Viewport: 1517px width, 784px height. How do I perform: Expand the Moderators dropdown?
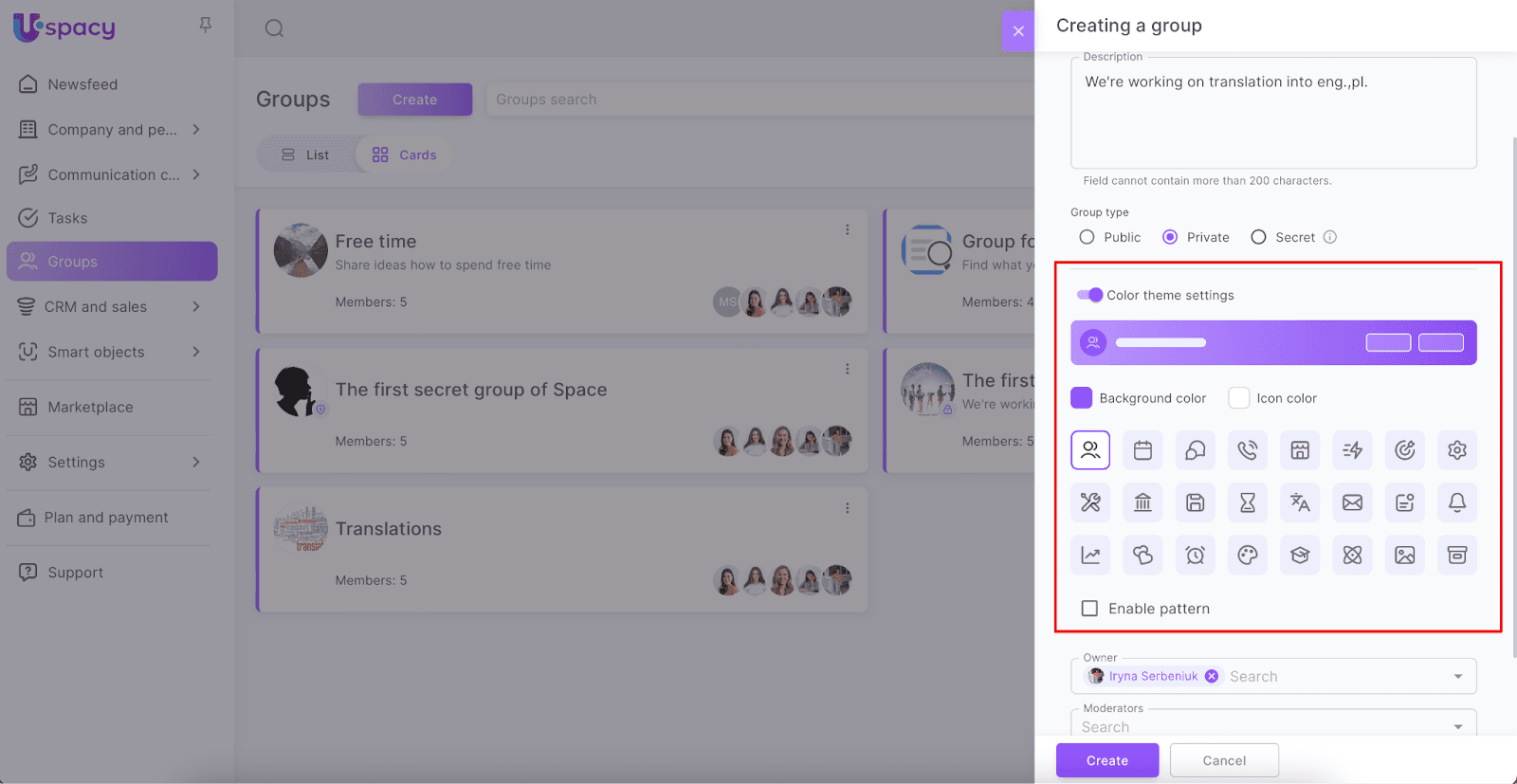click(1457, 727)
